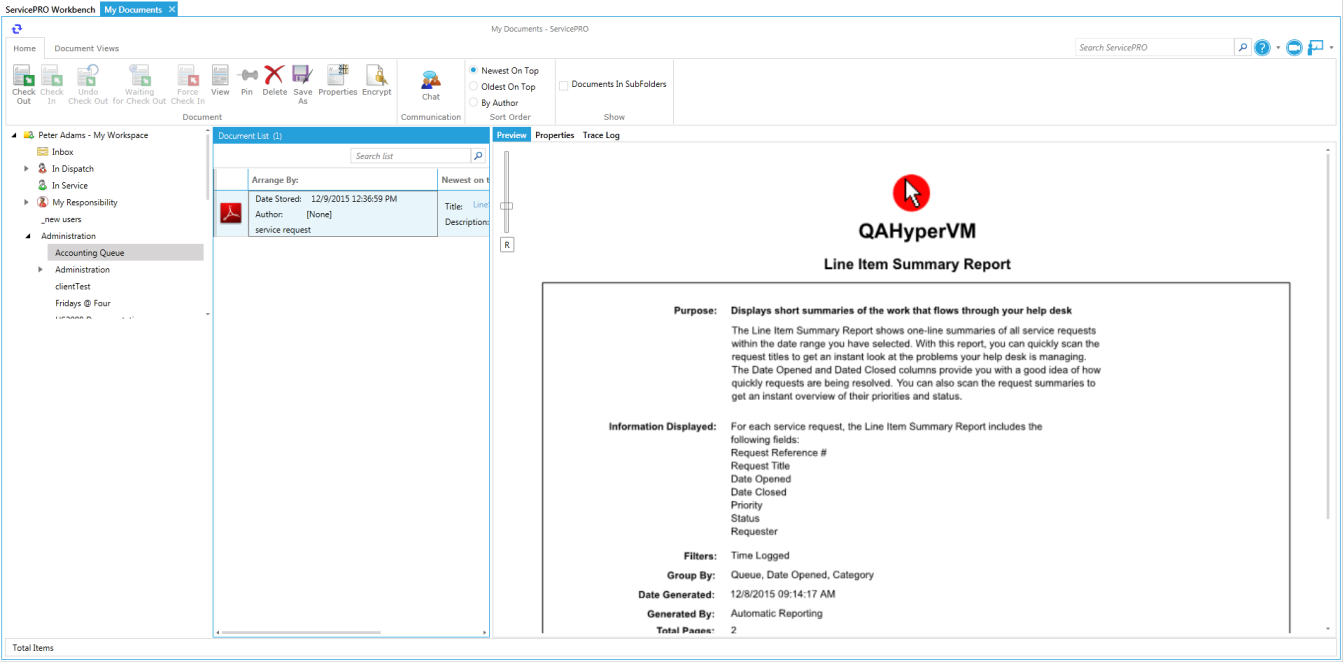The width and height of the screenshot is (1343, 662).
Task: Collapse the top-level Administration folder
Action: (27, 236)
